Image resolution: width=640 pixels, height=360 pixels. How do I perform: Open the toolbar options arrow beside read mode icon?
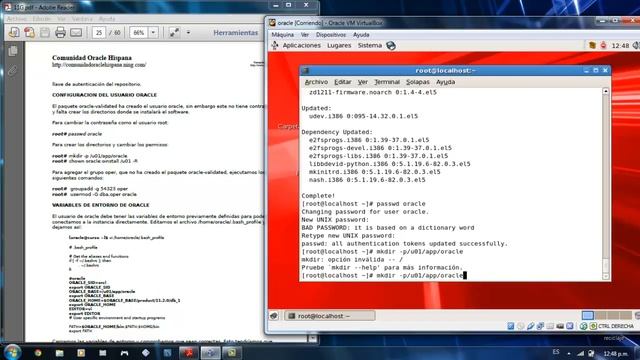coord(188,33)
